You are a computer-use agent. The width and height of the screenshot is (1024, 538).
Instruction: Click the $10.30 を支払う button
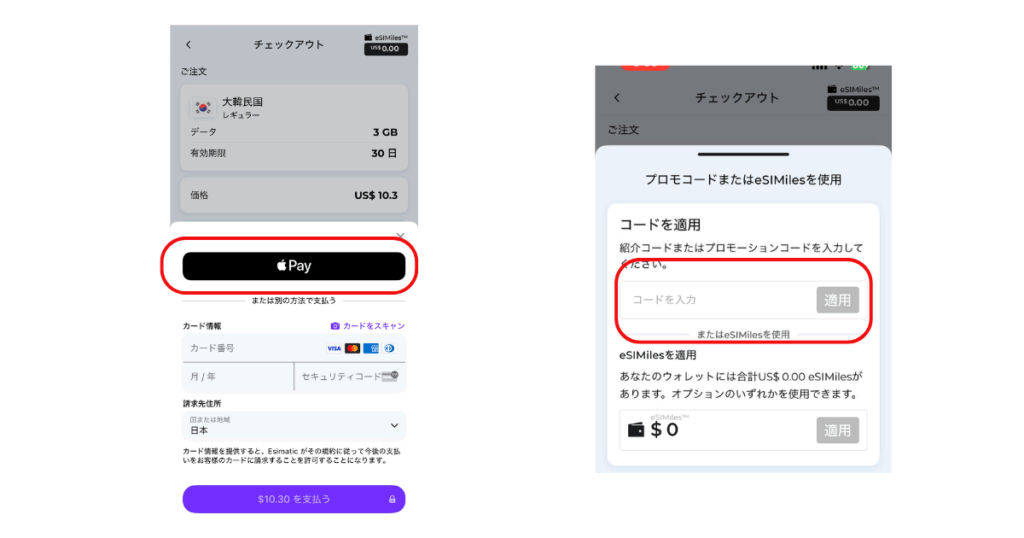[294, 499]
